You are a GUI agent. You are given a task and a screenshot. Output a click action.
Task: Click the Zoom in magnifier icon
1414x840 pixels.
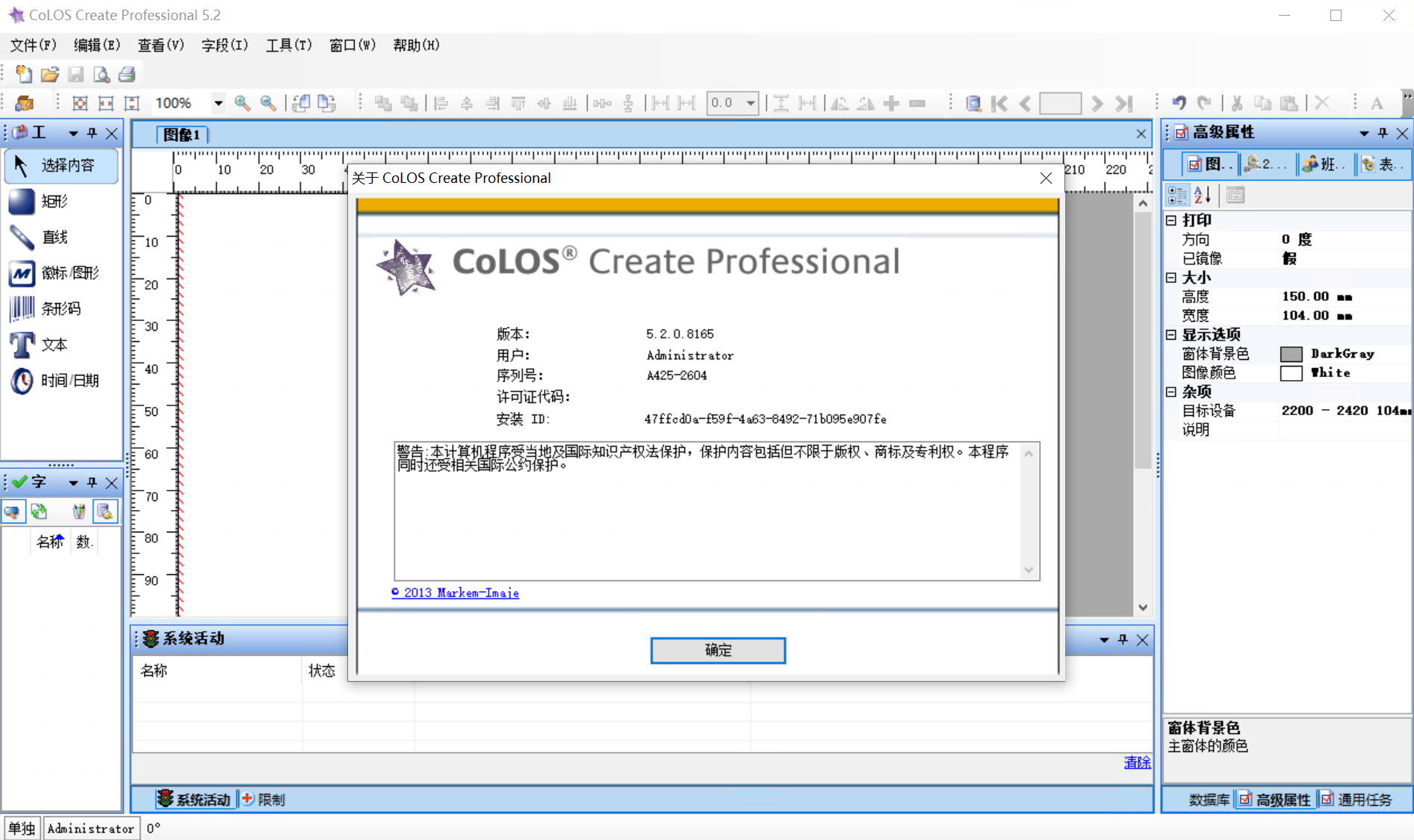(242, 103)
